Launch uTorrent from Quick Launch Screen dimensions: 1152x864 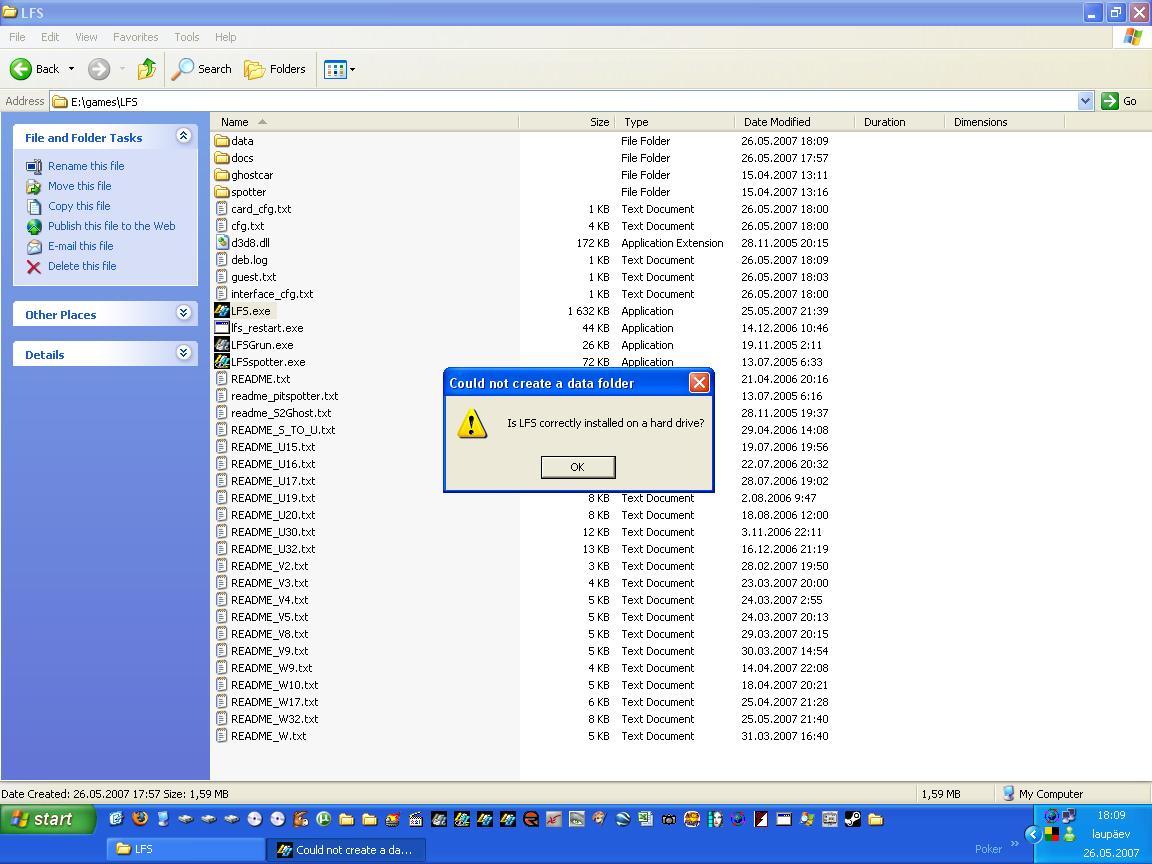pyautogui.click(x=323, y=818)
